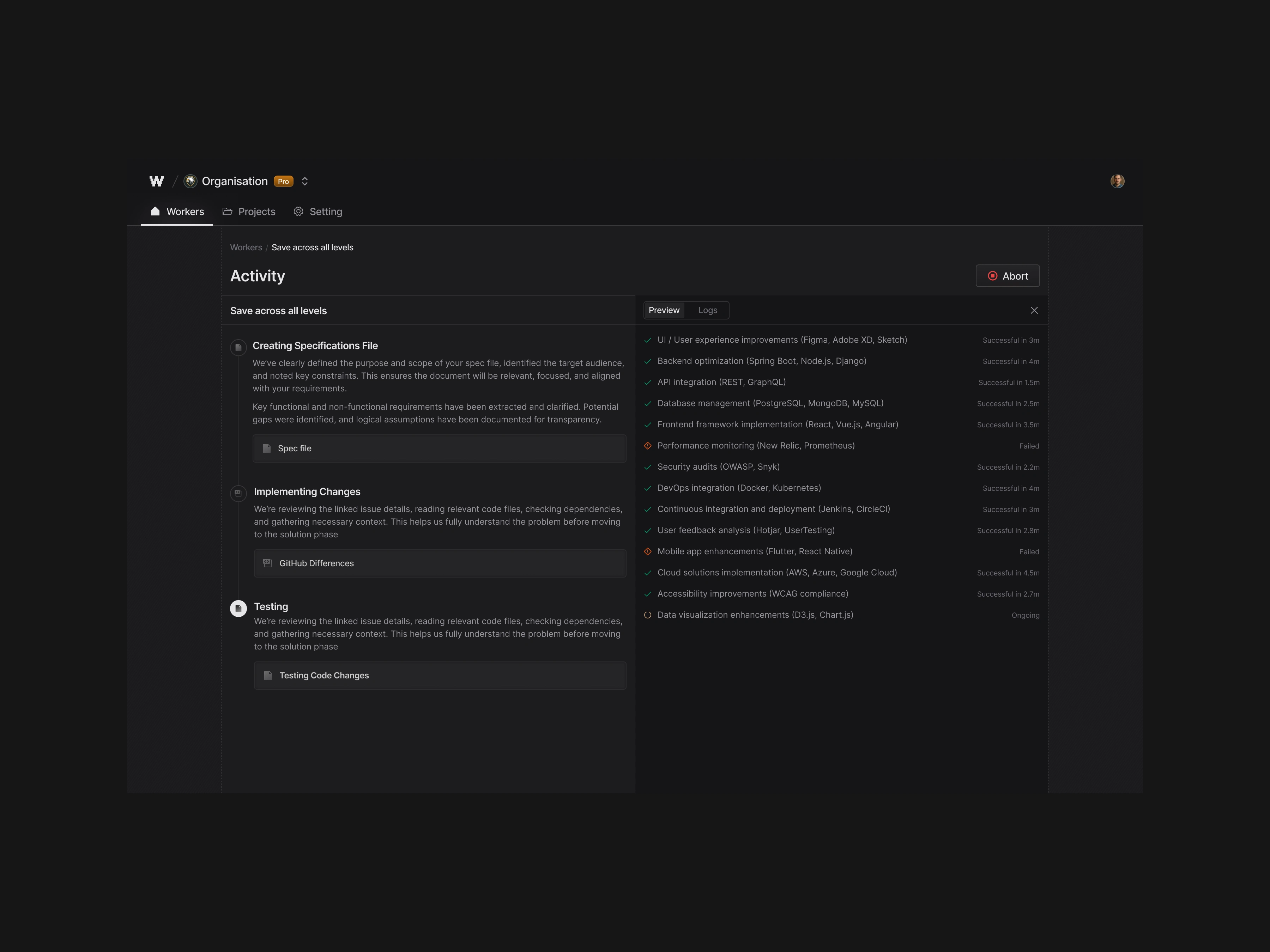Close the preview panel with the X

tap(1034, 310)
